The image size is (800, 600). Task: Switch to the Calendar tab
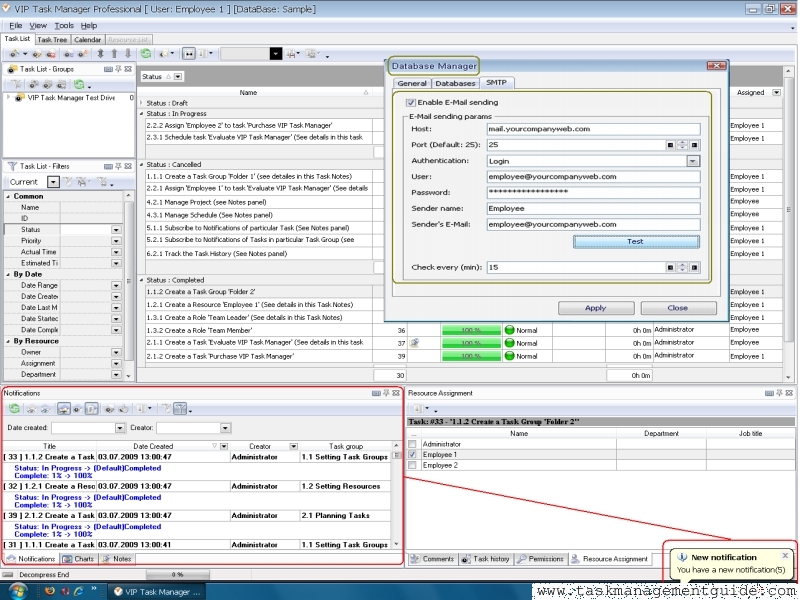click(x=87, y=39)
